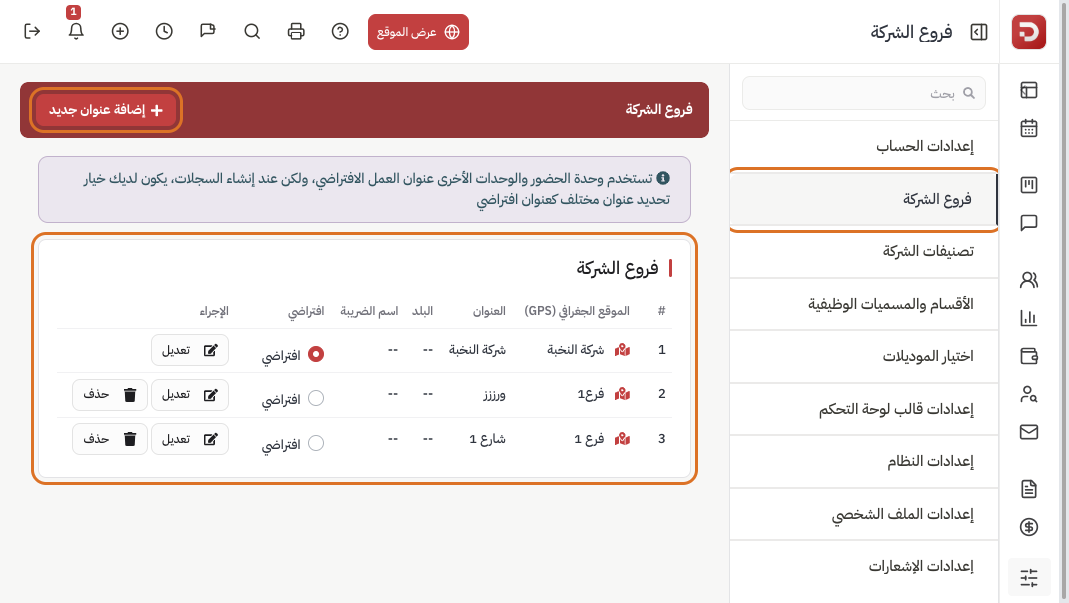Open اختيار الموديلات menu item
This screenshot has width=1069, height=603.
864,356
